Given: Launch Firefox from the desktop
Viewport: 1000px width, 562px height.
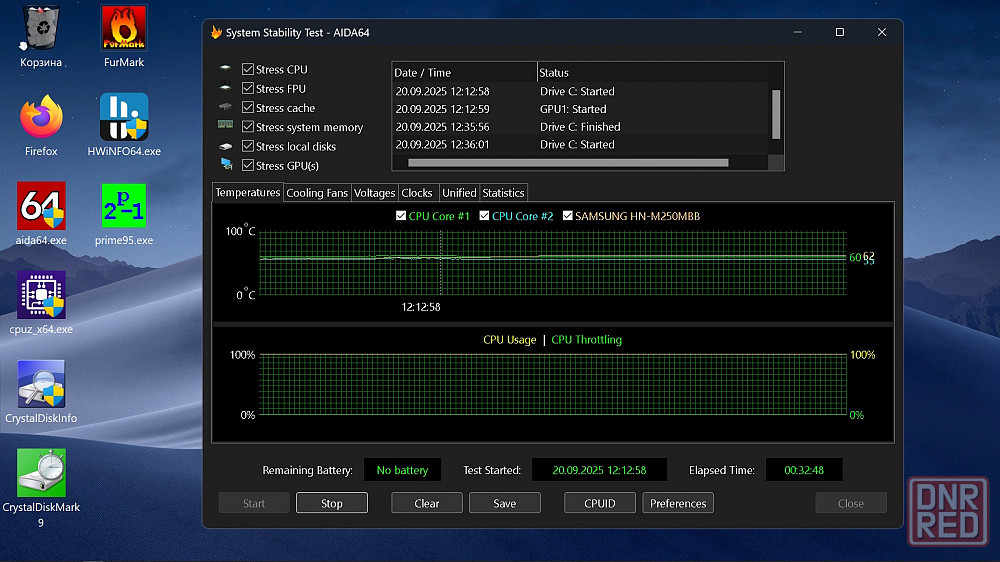Looking at the screenshot, I should 41,118.
